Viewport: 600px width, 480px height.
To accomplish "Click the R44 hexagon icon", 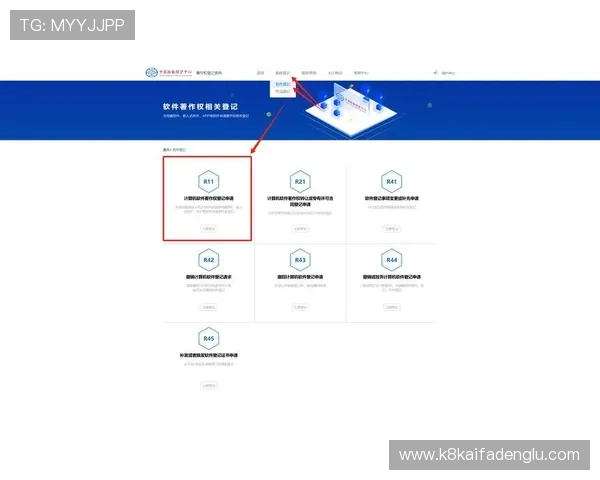I will coord(392,259).
